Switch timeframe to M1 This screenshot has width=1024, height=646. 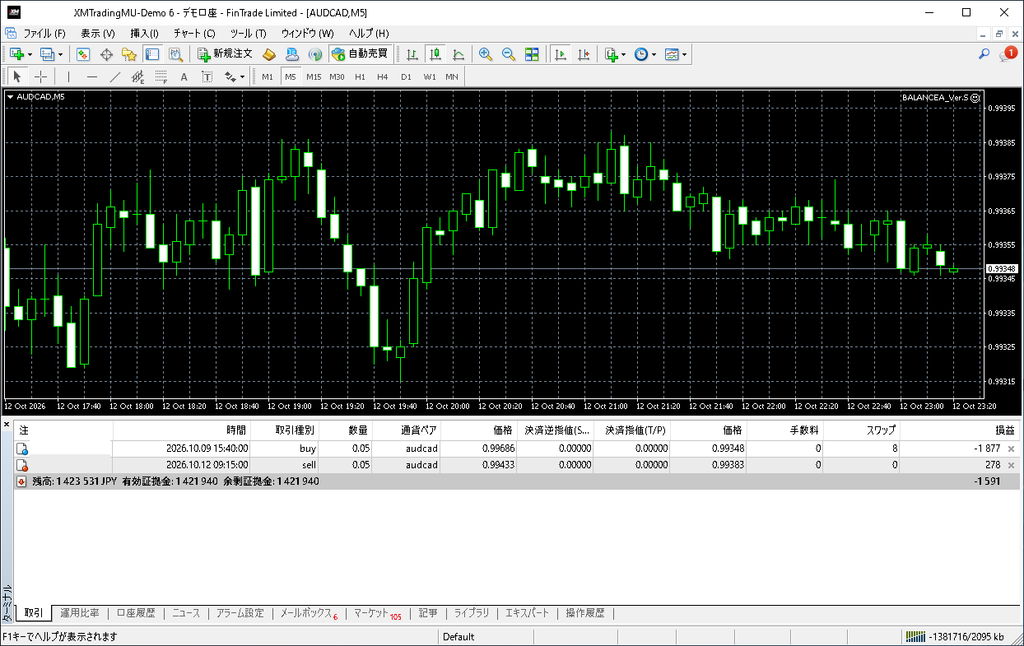tap(267, 77)
